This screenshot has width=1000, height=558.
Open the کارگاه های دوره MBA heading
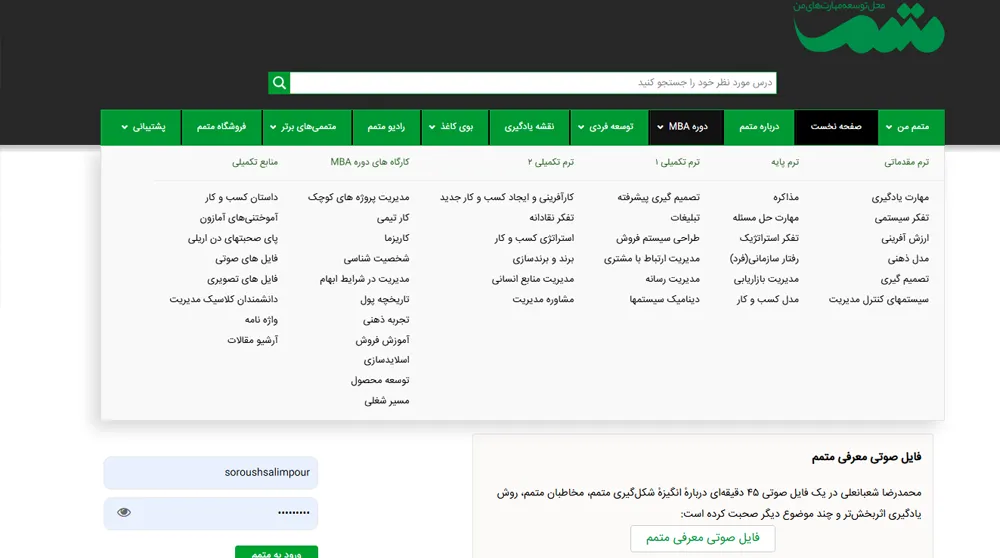[370, 162]
